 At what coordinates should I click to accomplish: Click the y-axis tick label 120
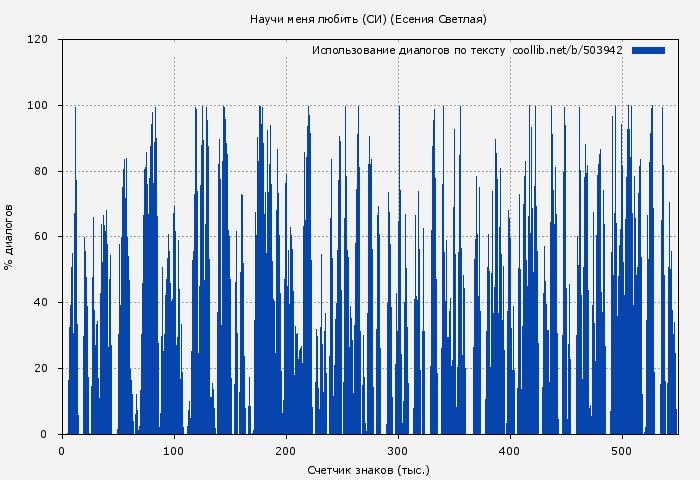click(38, 40)
